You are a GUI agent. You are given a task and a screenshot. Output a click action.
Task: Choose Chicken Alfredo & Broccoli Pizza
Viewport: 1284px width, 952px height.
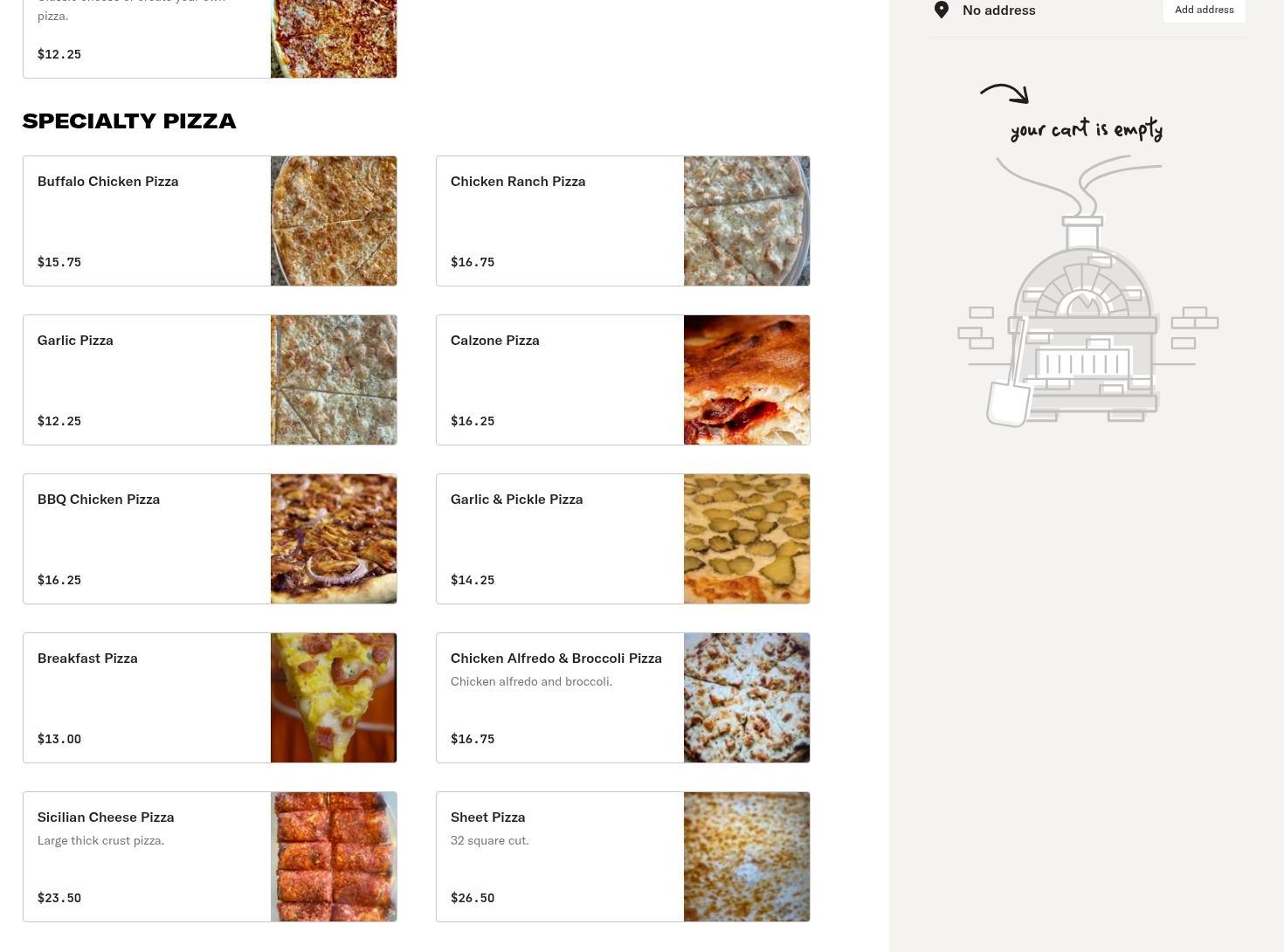(623, 698)
